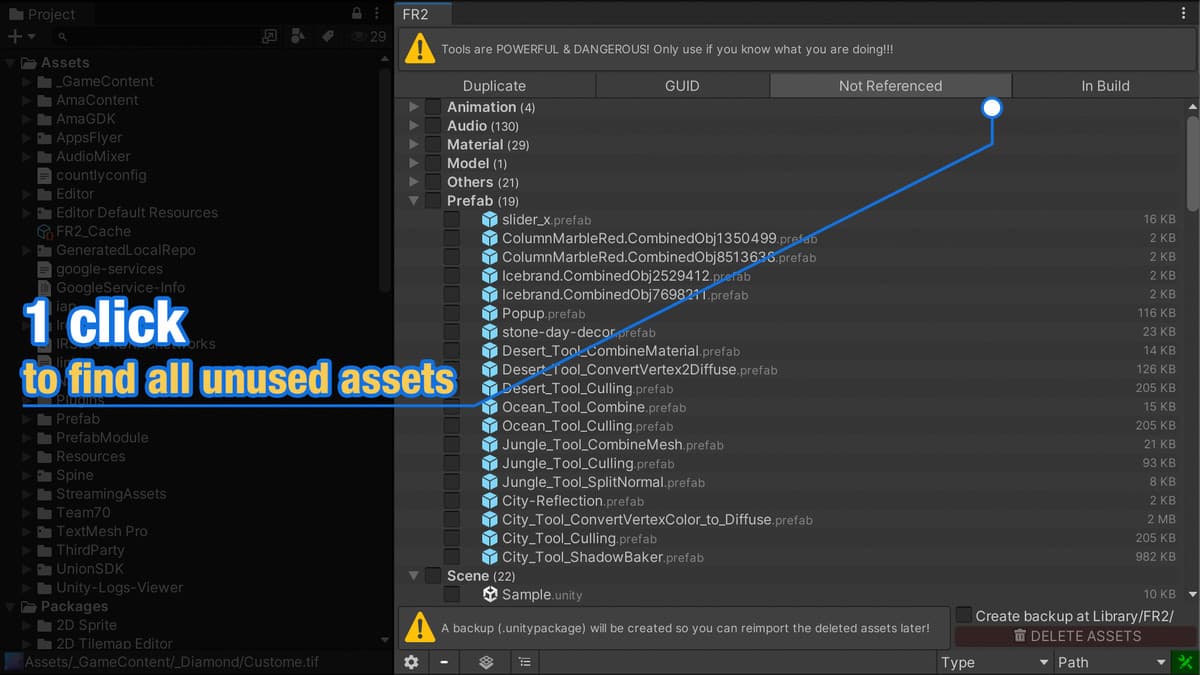1200x675 pixels.
Task: Click the FR2 asset list vertical scrollbar
Action: 1192,160
